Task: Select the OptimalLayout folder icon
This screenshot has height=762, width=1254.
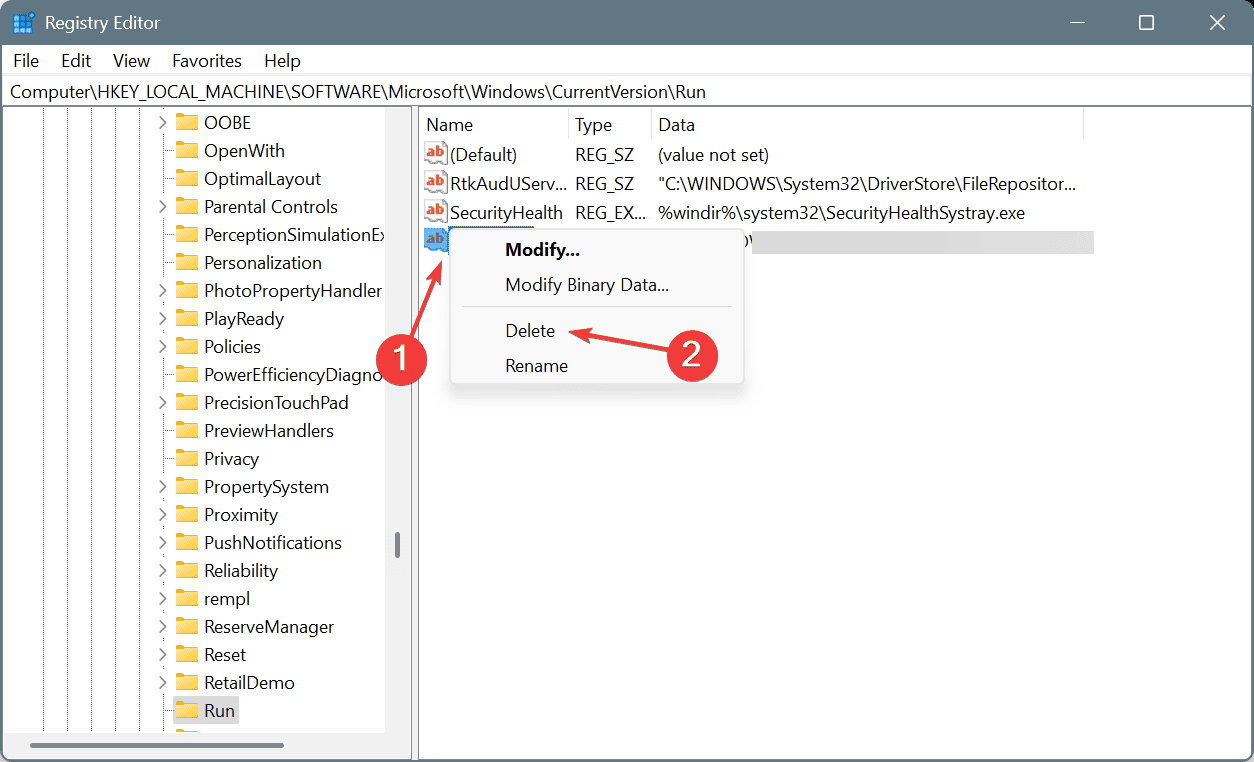Action: coord(186,179)
